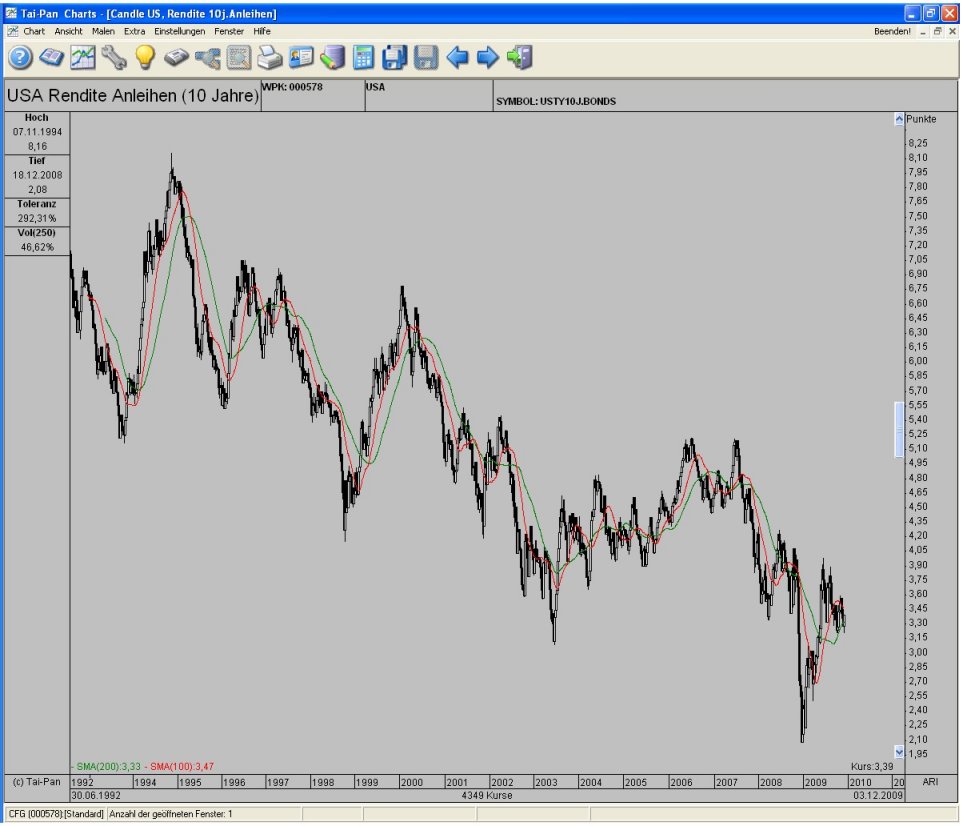Click the printer icon
963x826 pixels.
coord(269,58)
